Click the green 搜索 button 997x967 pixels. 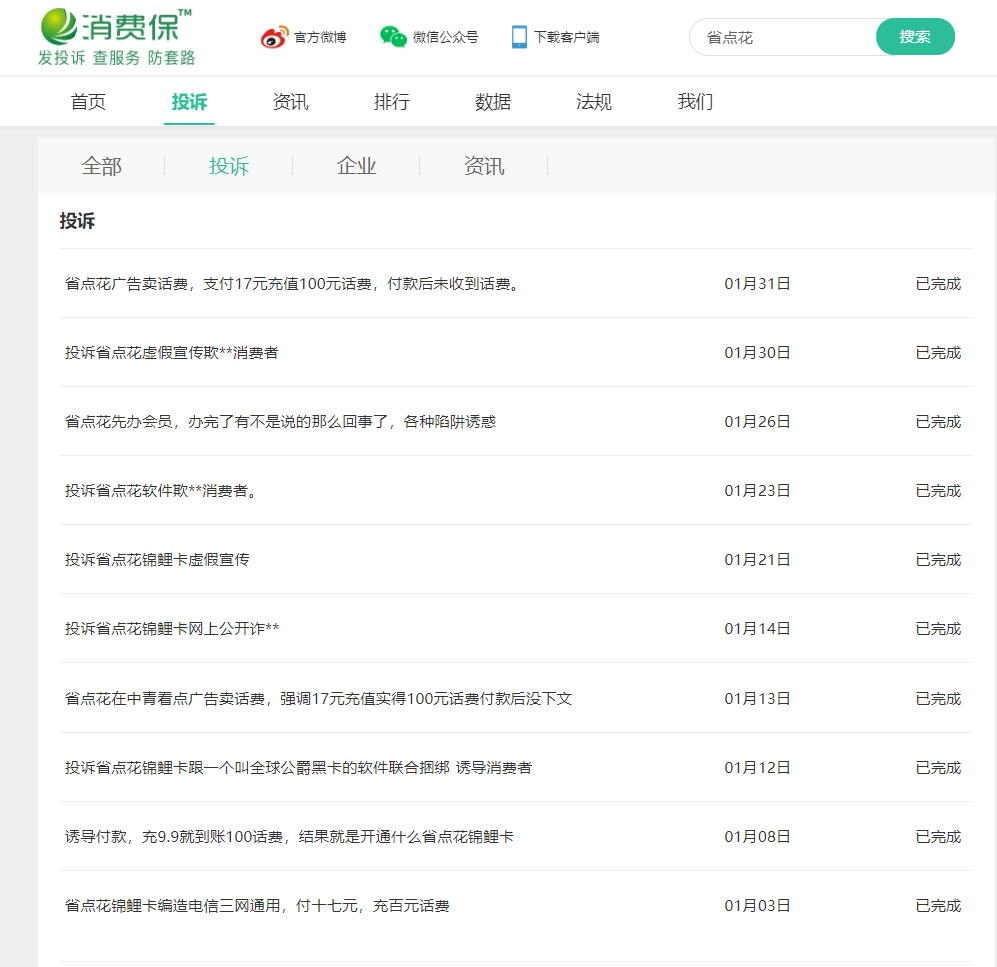pyautogui.click(x=915, y=37)
